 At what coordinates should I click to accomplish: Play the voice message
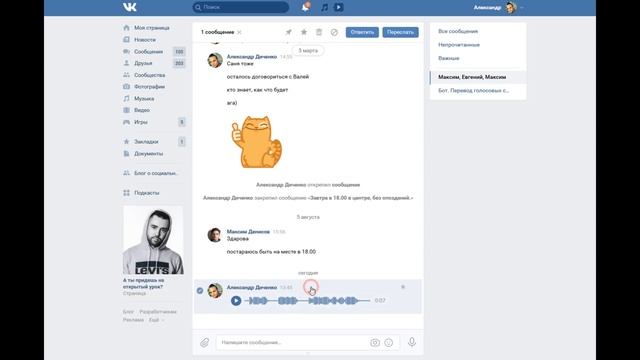click(236, 301)
